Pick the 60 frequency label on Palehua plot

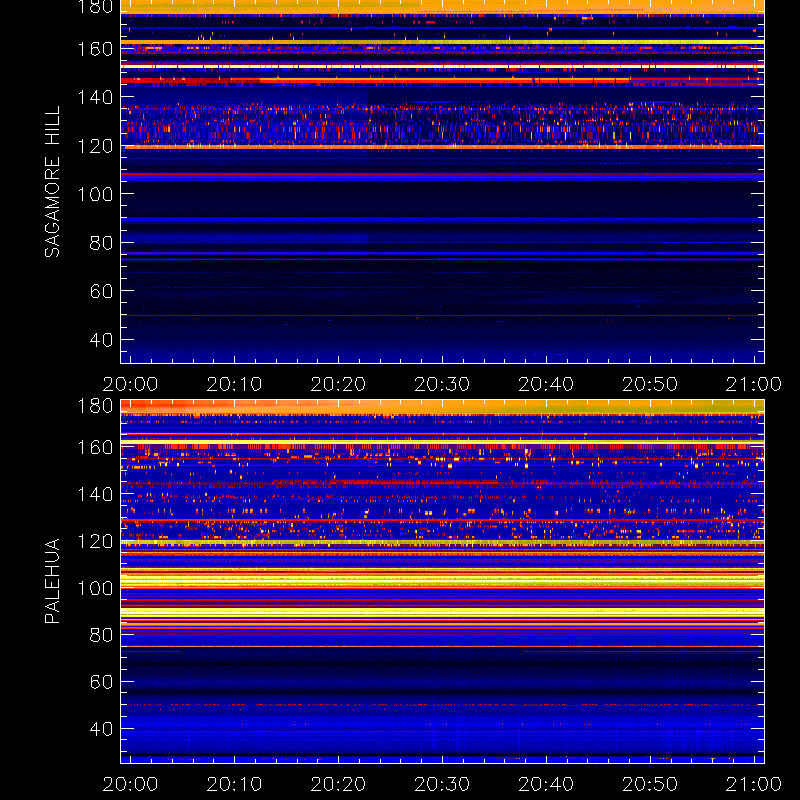tap(101, 682)
